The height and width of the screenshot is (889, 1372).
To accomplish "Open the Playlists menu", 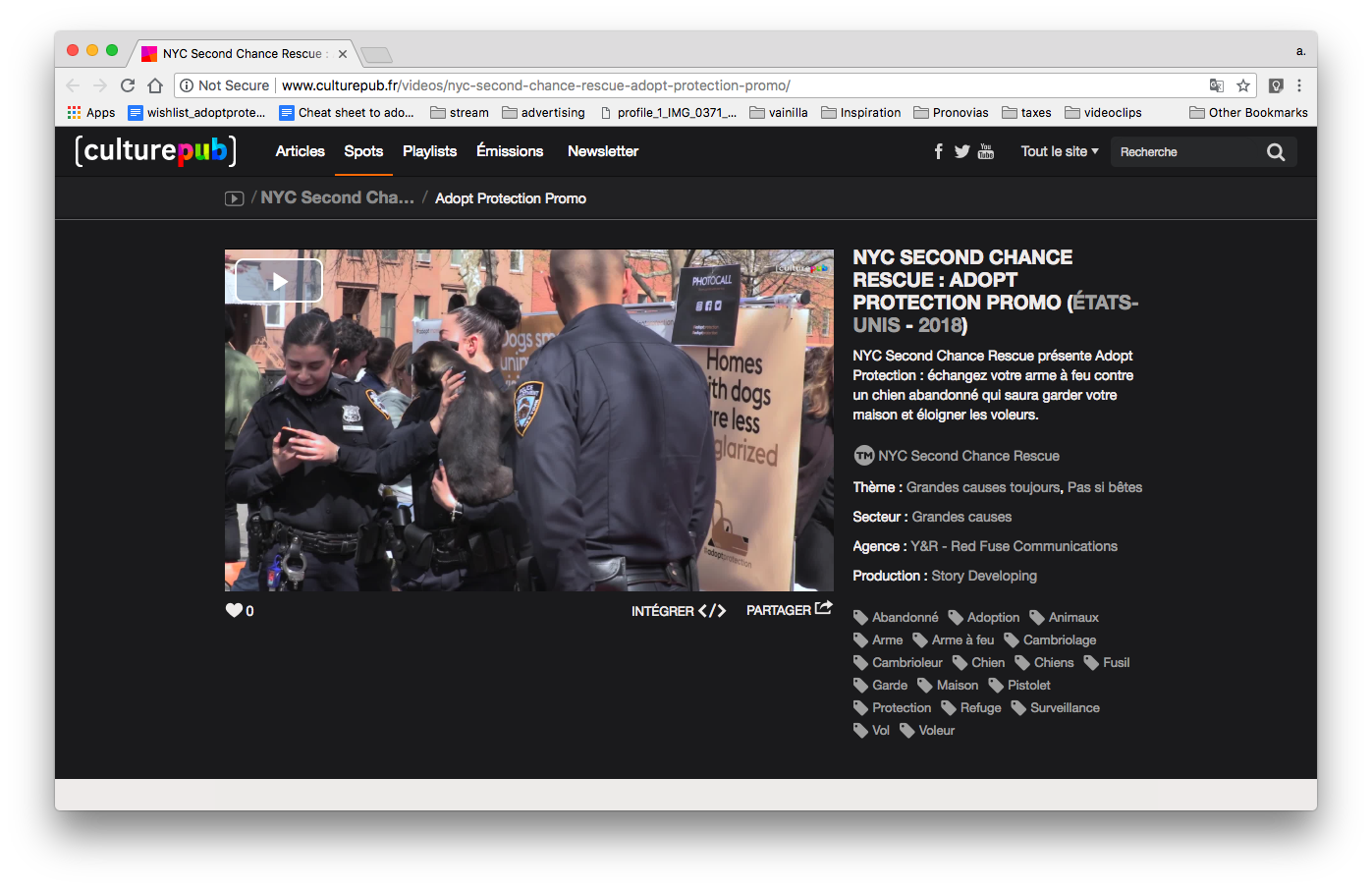I will point(429,151).
